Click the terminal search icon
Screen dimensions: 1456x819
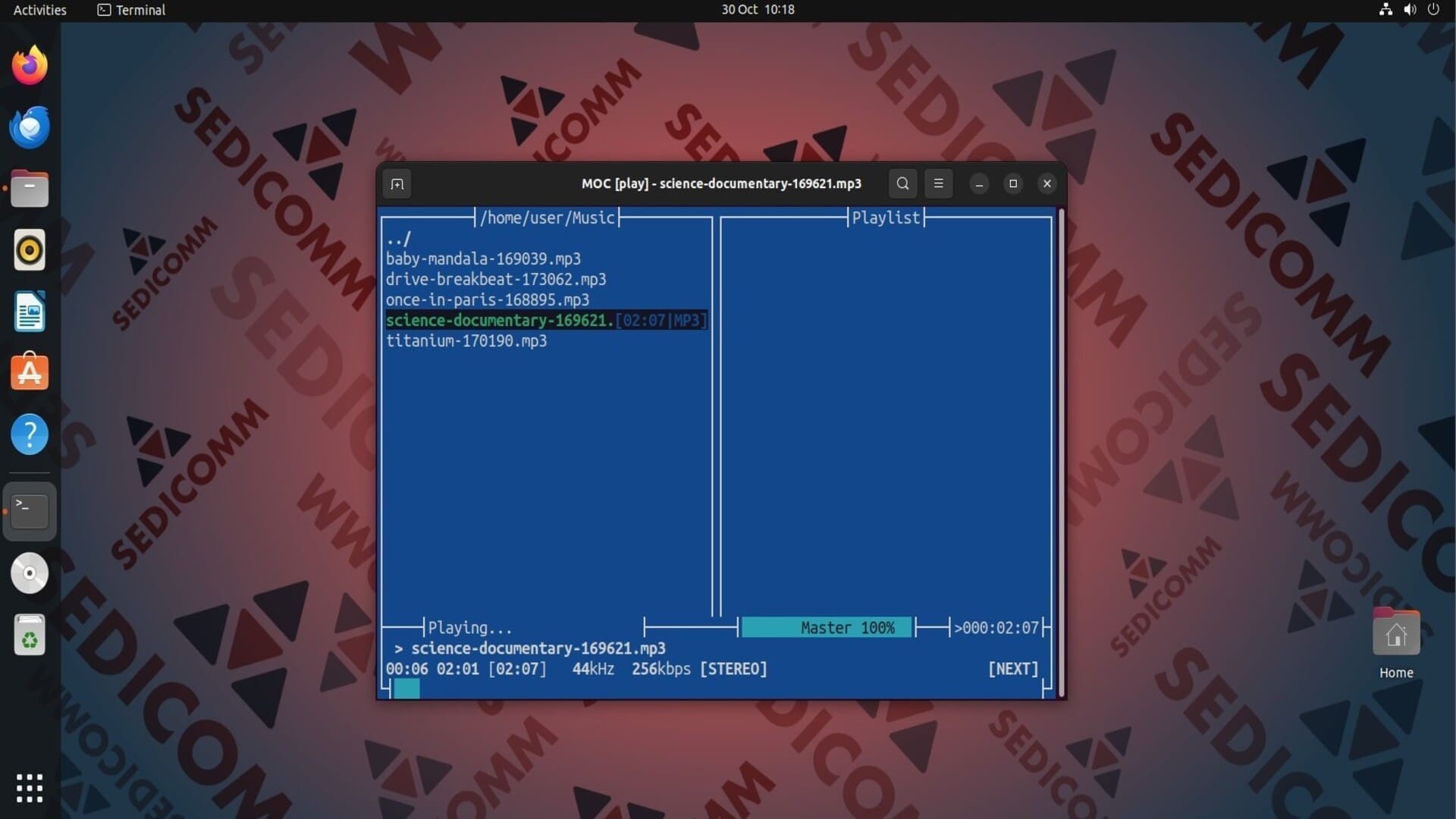pos(902,184)
